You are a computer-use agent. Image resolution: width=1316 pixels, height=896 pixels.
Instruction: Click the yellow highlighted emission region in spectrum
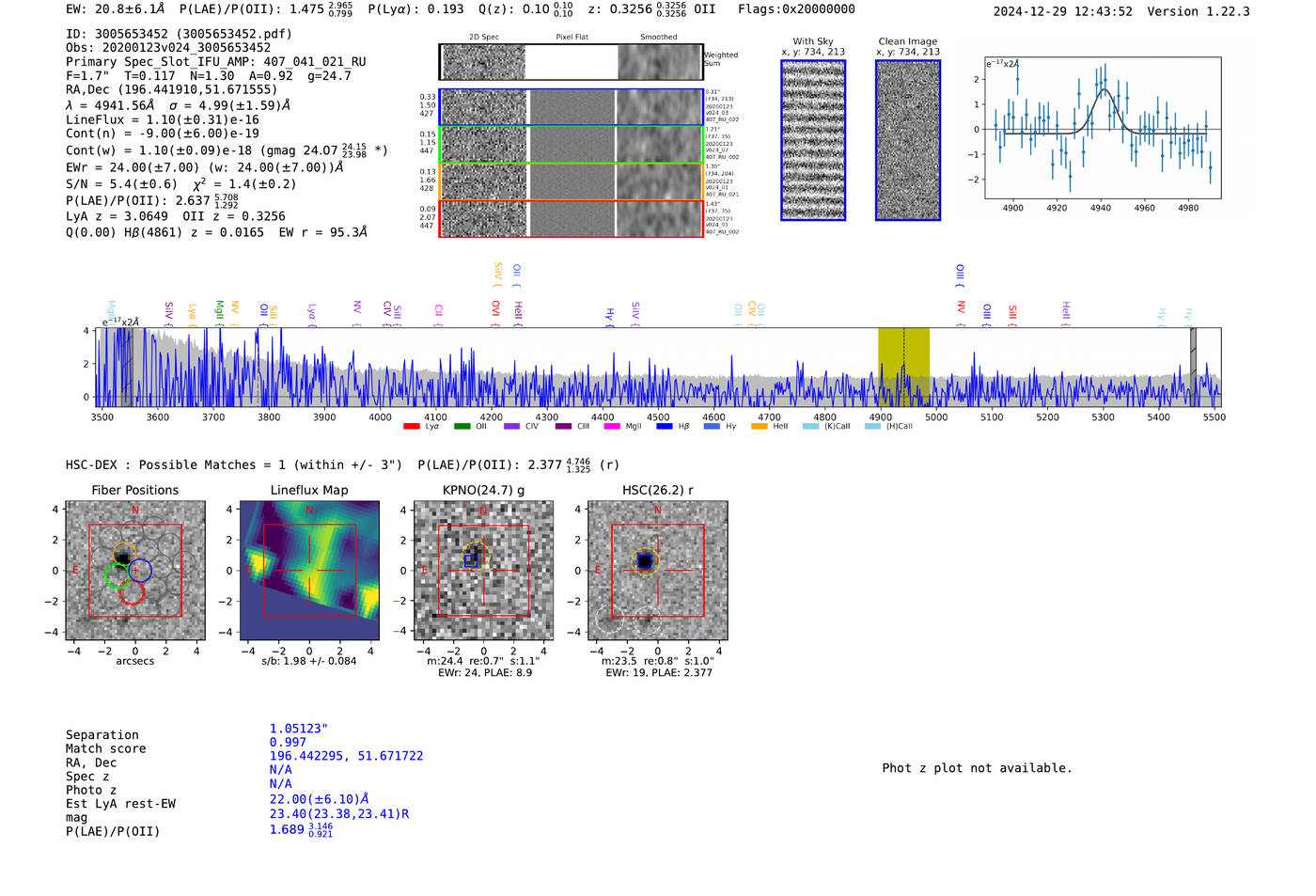pyautogui.click(x=903, y=367)
